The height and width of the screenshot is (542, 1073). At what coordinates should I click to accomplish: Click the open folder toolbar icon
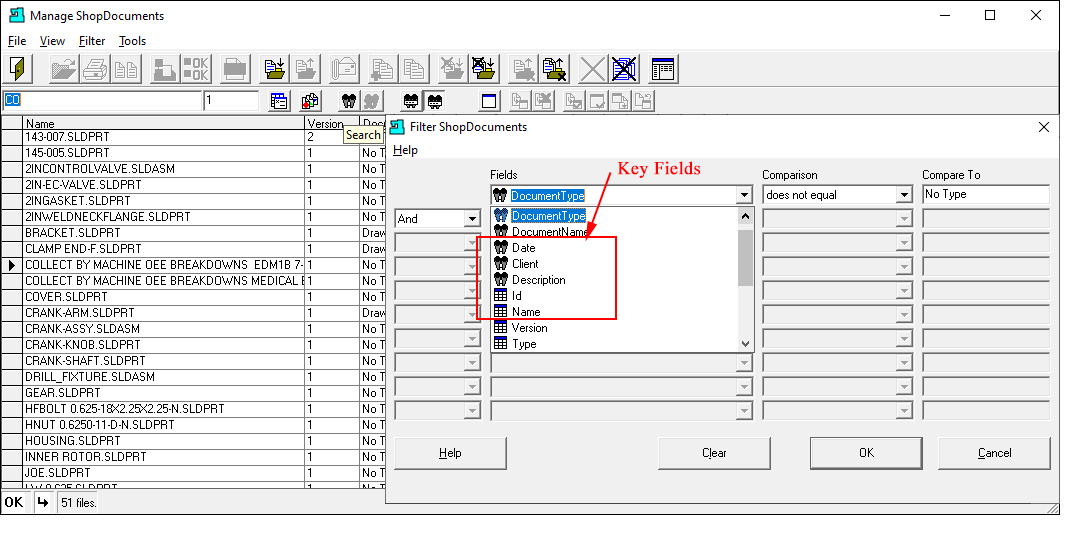point(64,69)
